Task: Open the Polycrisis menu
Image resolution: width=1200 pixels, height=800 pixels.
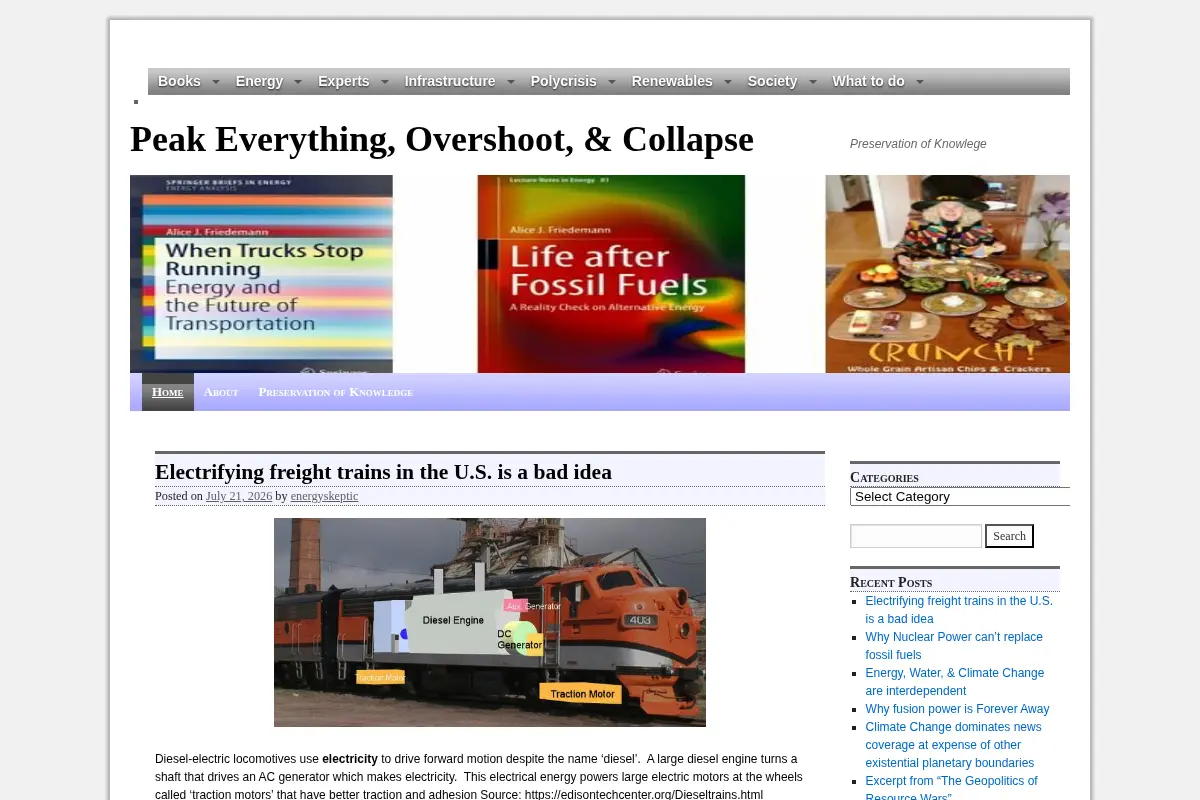Action: [563, 81]
